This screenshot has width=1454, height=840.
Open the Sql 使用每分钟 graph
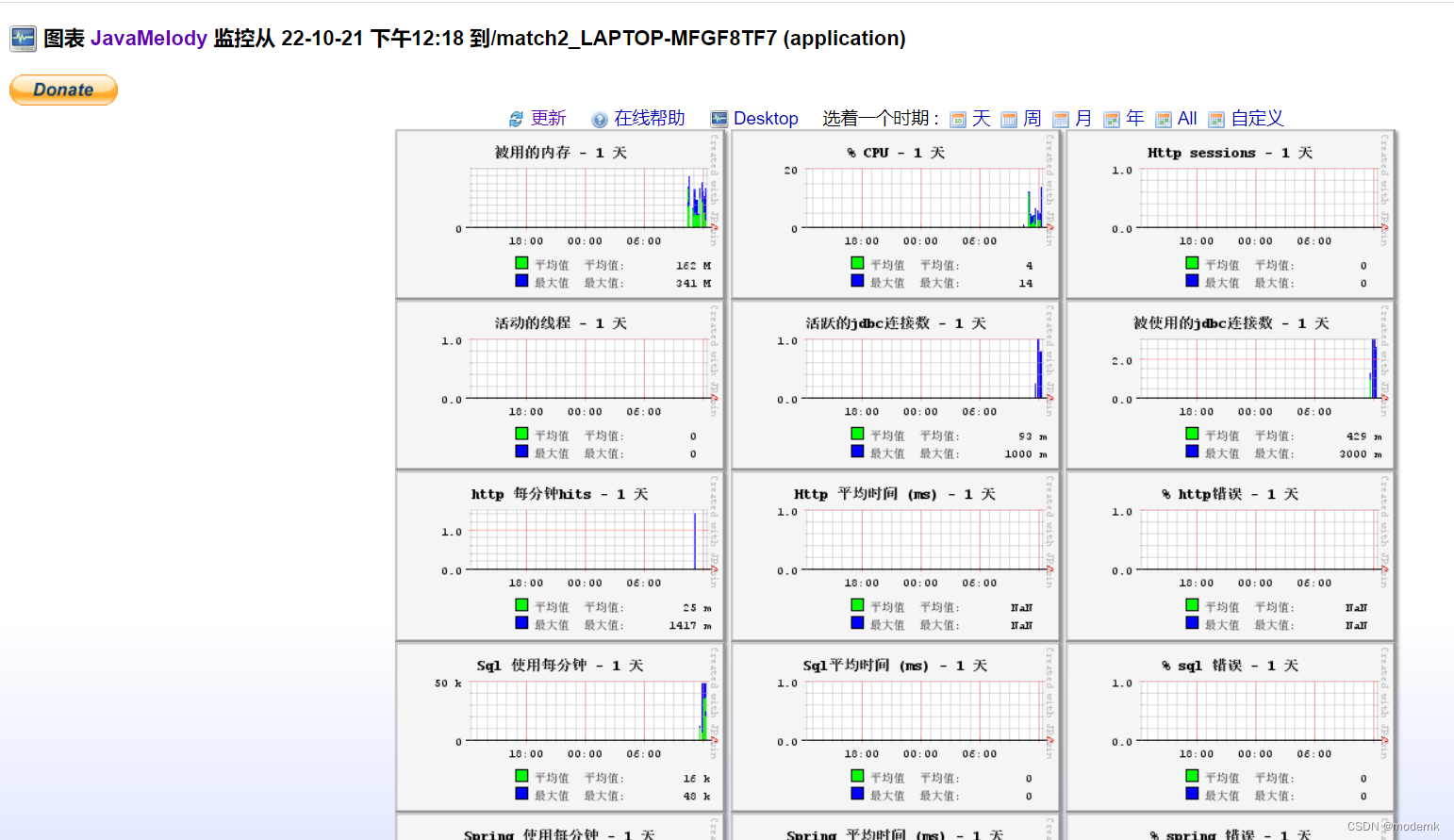click(x=560, y=727)
